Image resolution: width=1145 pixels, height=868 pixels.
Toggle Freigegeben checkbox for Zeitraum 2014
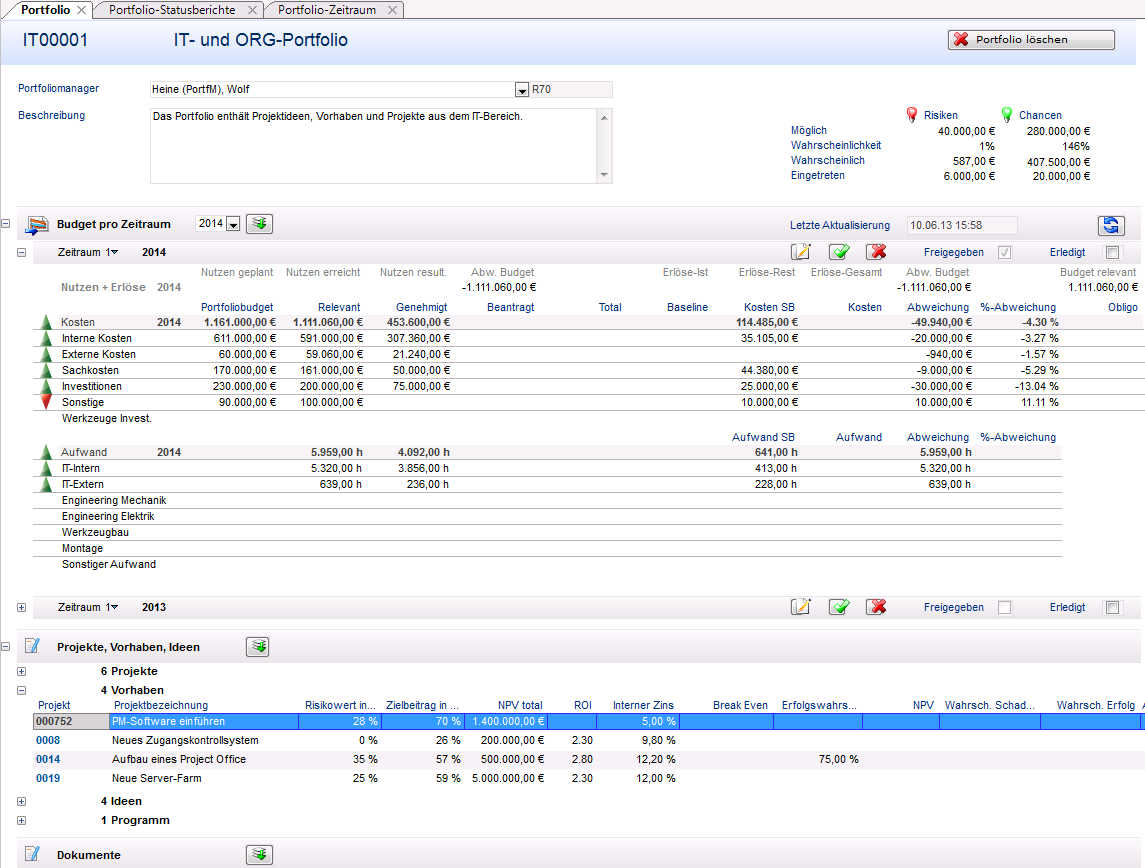[1005, 253]
